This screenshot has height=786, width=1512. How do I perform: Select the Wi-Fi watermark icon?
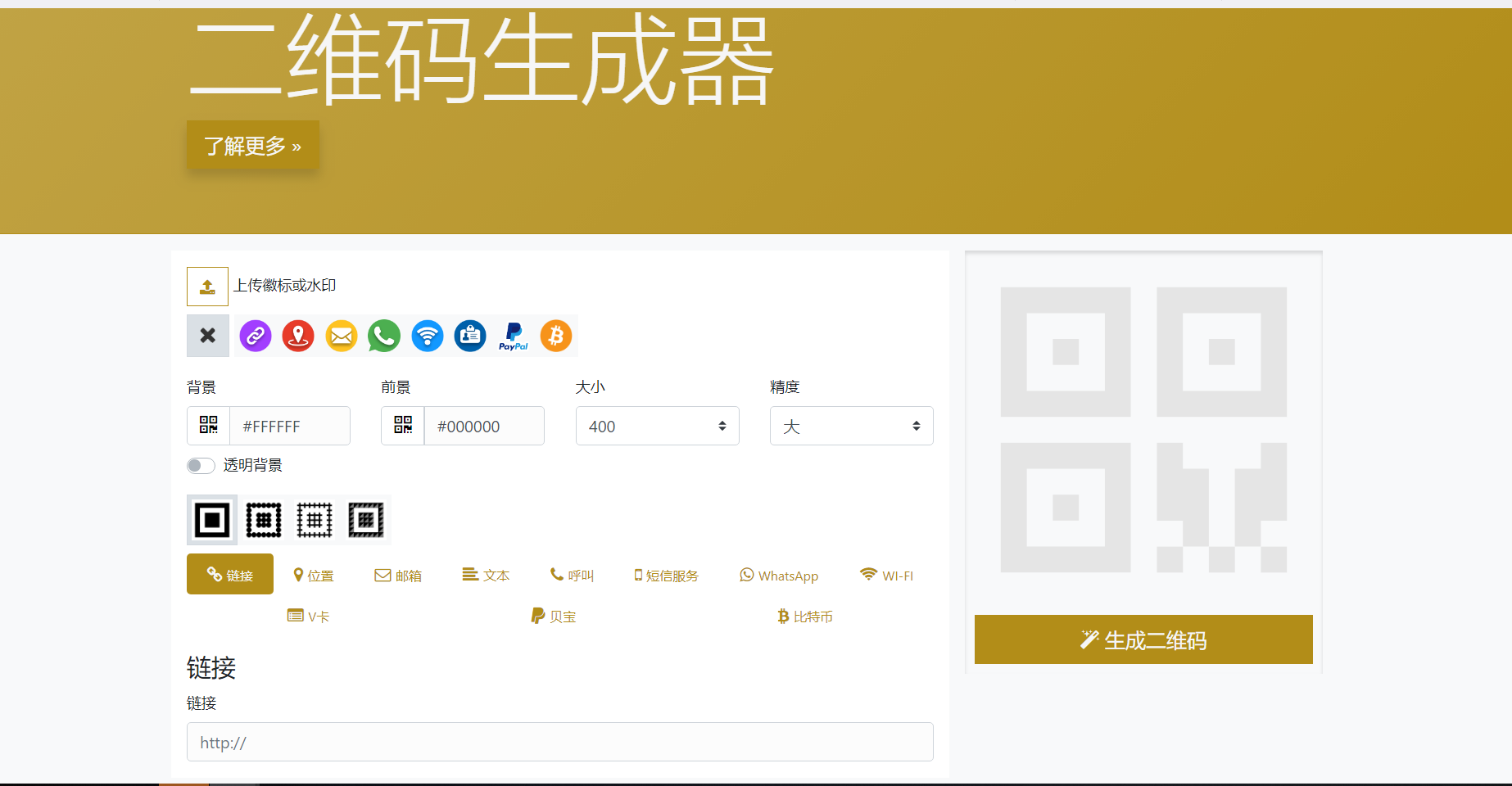coord(427,336)
